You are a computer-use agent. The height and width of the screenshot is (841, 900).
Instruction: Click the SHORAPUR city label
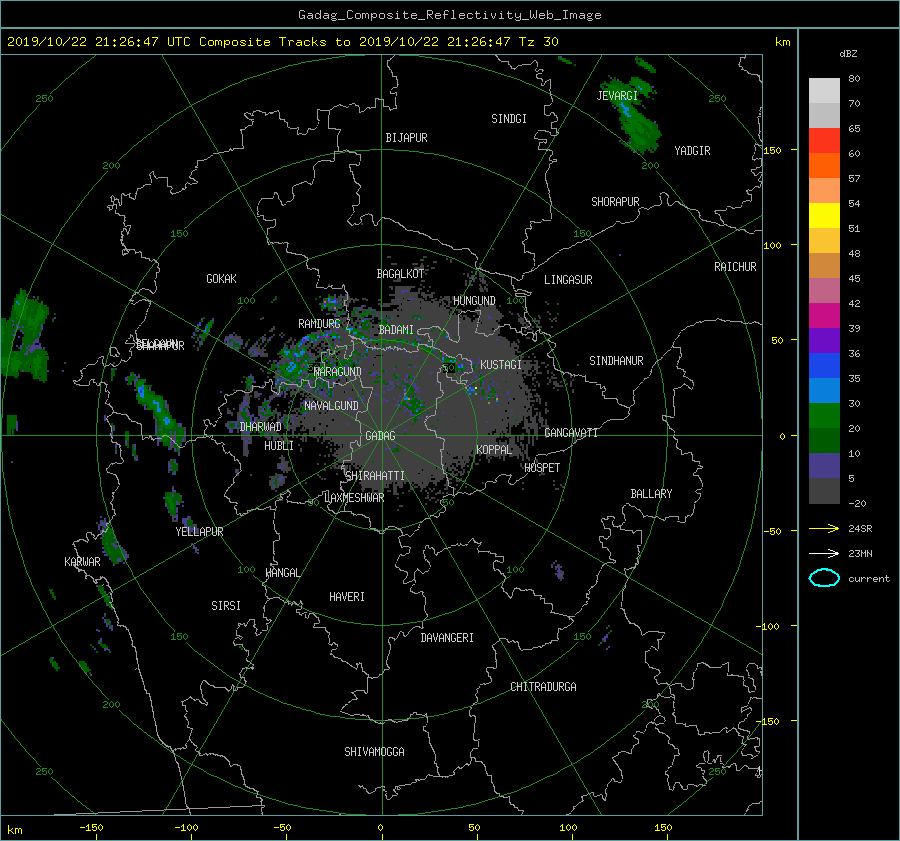pos(615,202)
